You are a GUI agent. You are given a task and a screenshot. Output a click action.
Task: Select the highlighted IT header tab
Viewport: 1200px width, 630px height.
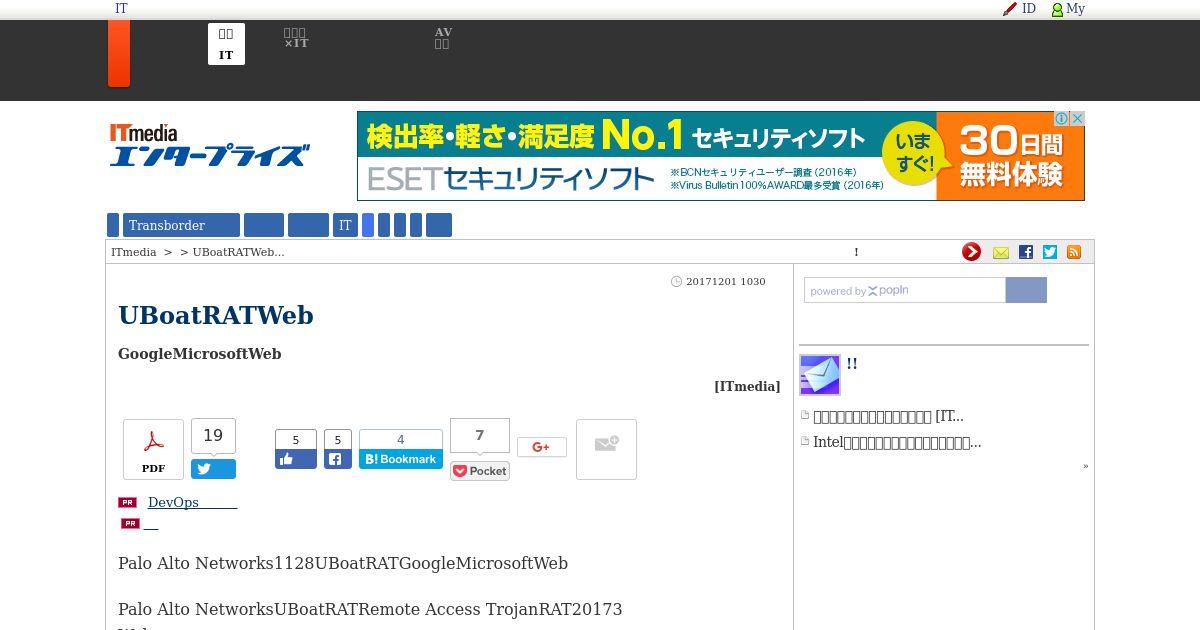point(226,44)
